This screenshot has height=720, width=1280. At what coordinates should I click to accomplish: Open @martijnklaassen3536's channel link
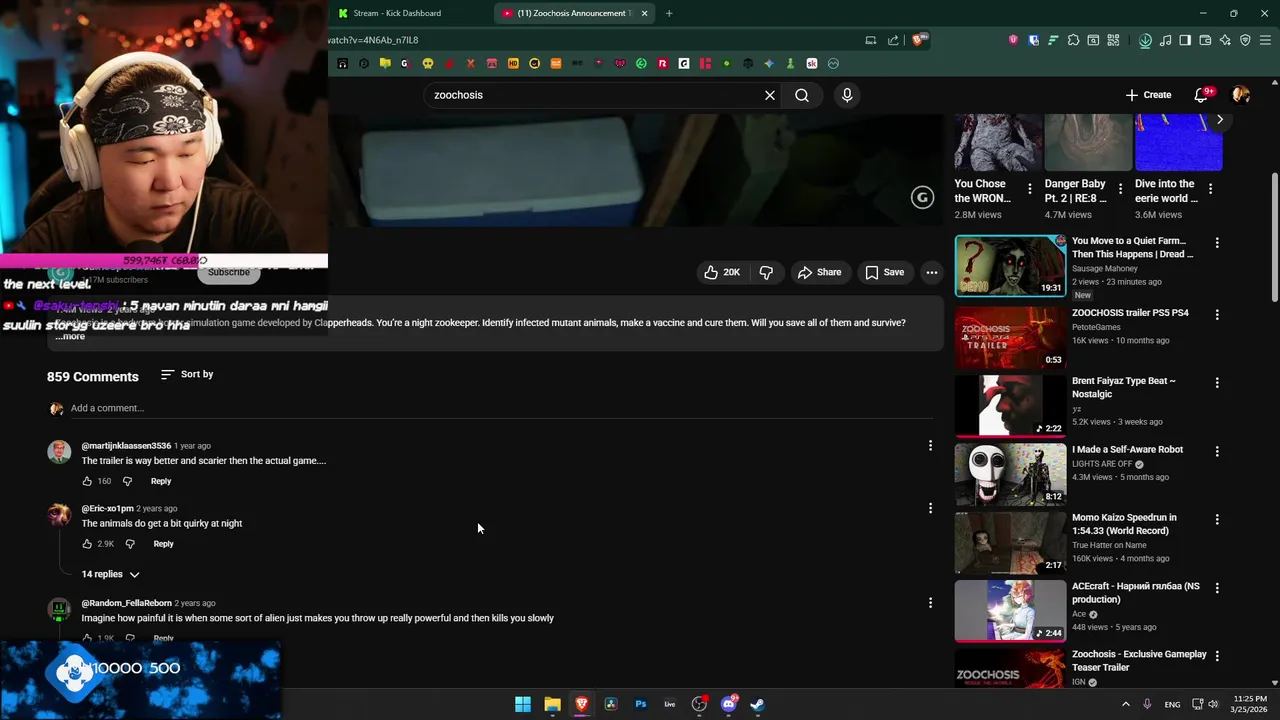click(x=126, y=446)
